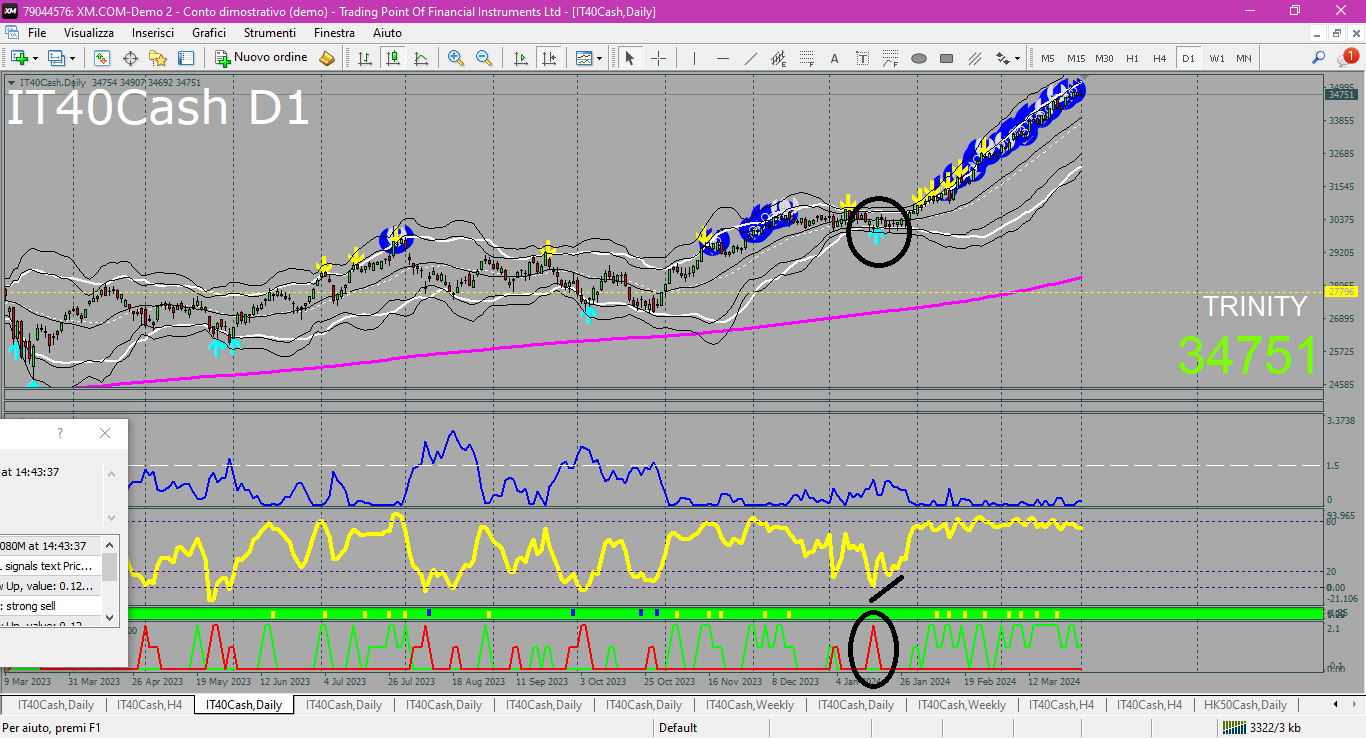Open Market Watch panel icon
This screenshot has width=1366, height=738.
point(102,58)
